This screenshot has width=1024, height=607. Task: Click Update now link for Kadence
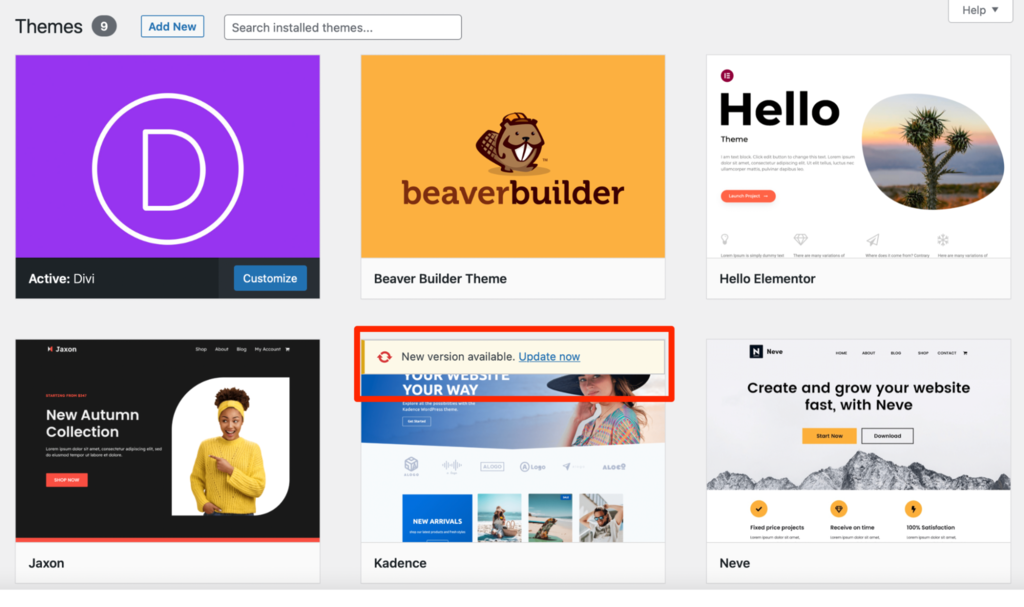[549, 356]
